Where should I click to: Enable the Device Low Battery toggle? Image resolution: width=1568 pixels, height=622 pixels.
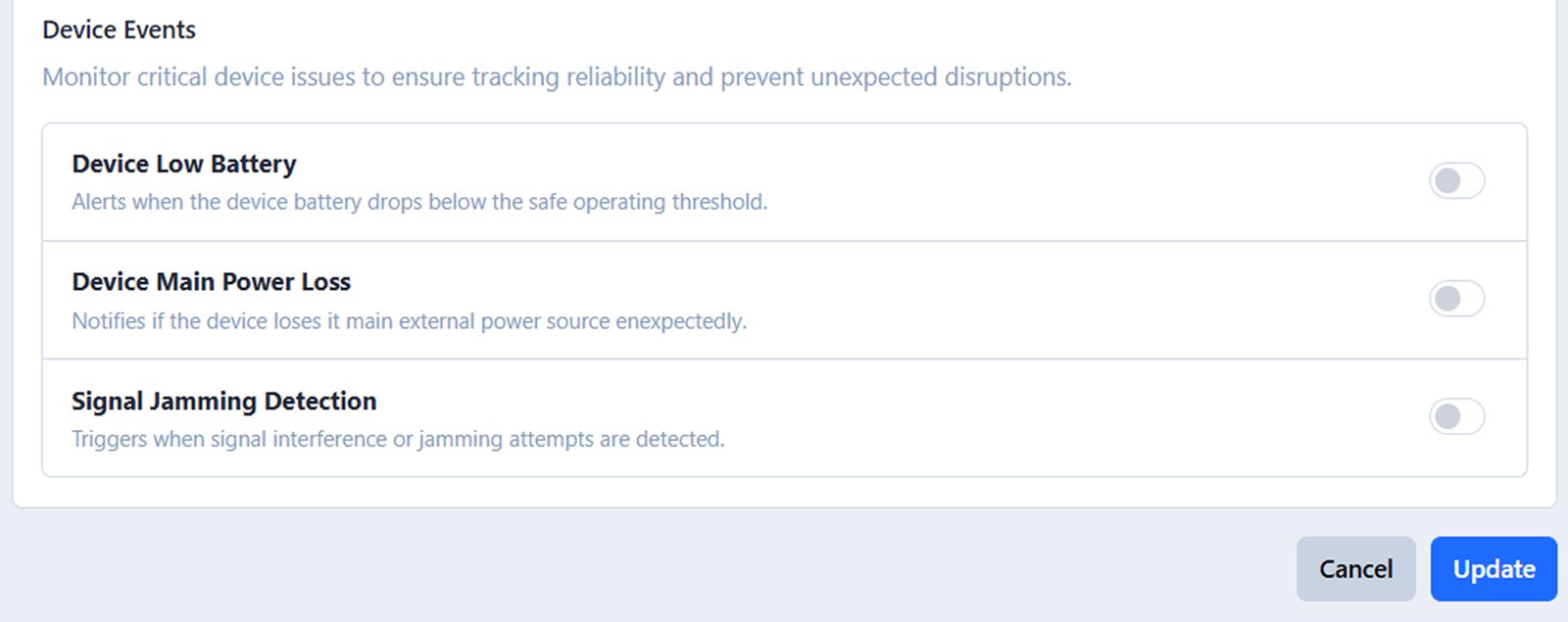point(1456,181)
